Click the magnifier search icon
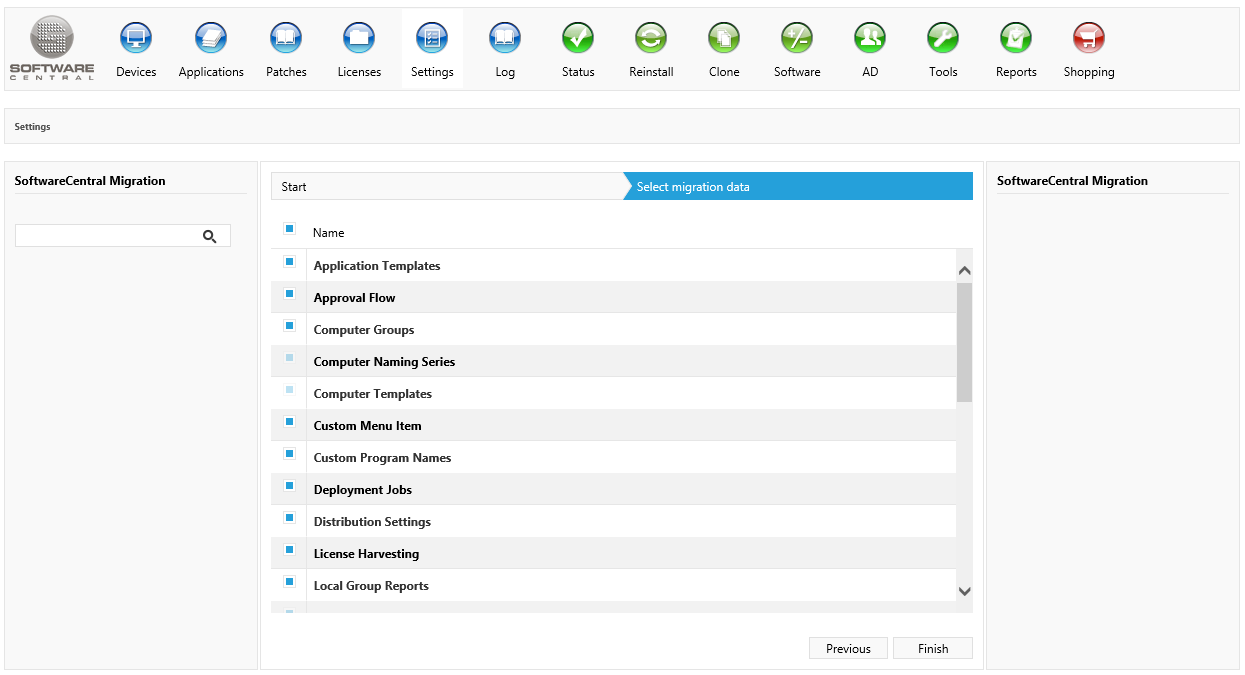 click(210, 236)
